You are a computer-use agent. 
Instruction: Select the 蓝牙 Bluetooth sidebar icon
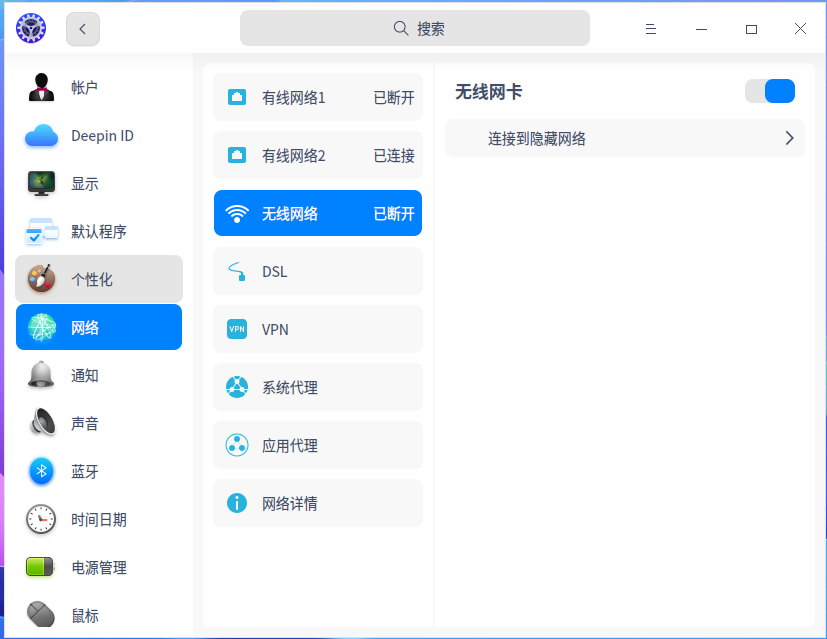coord(40,471)
